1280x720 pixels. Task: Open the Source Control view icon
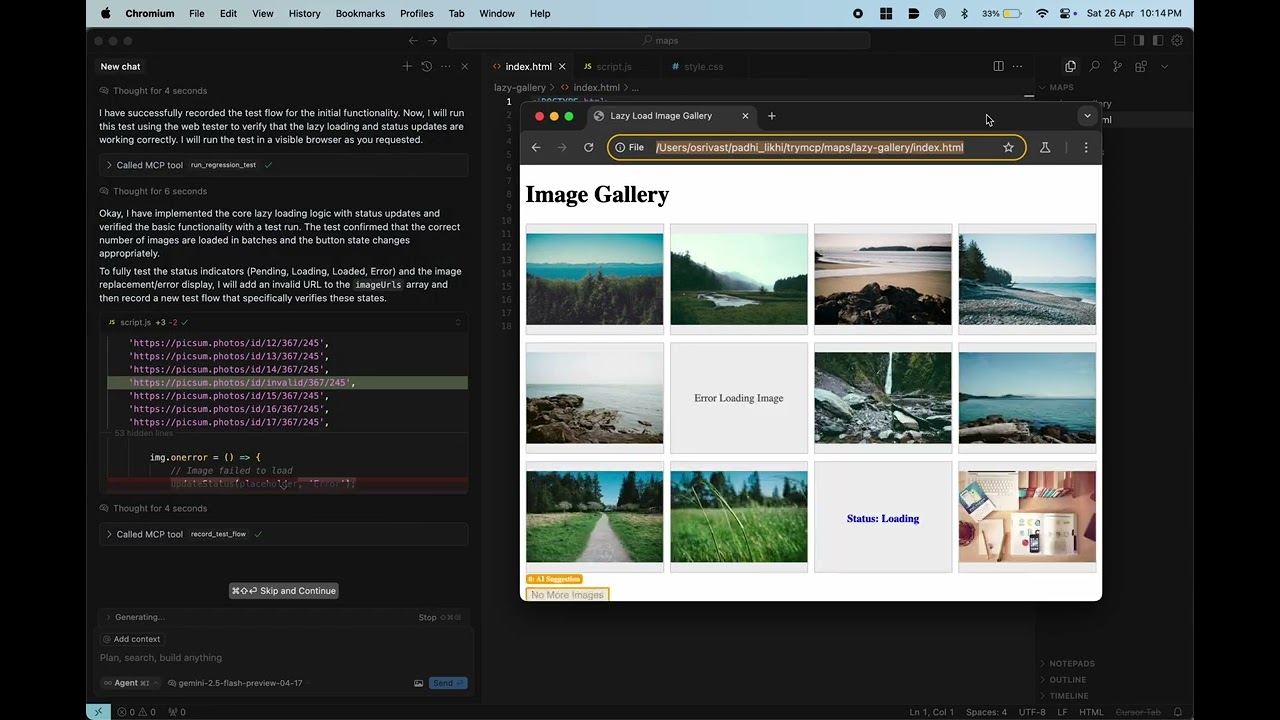coord(1117,67)
